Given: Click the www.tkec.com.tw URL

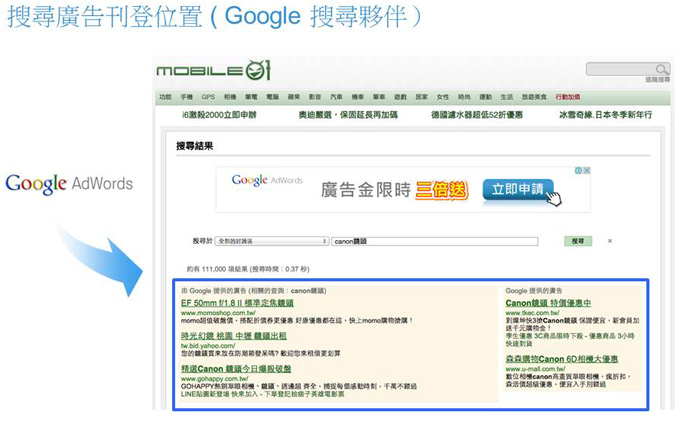Looking at the screenshot, I should pos(533,313).
